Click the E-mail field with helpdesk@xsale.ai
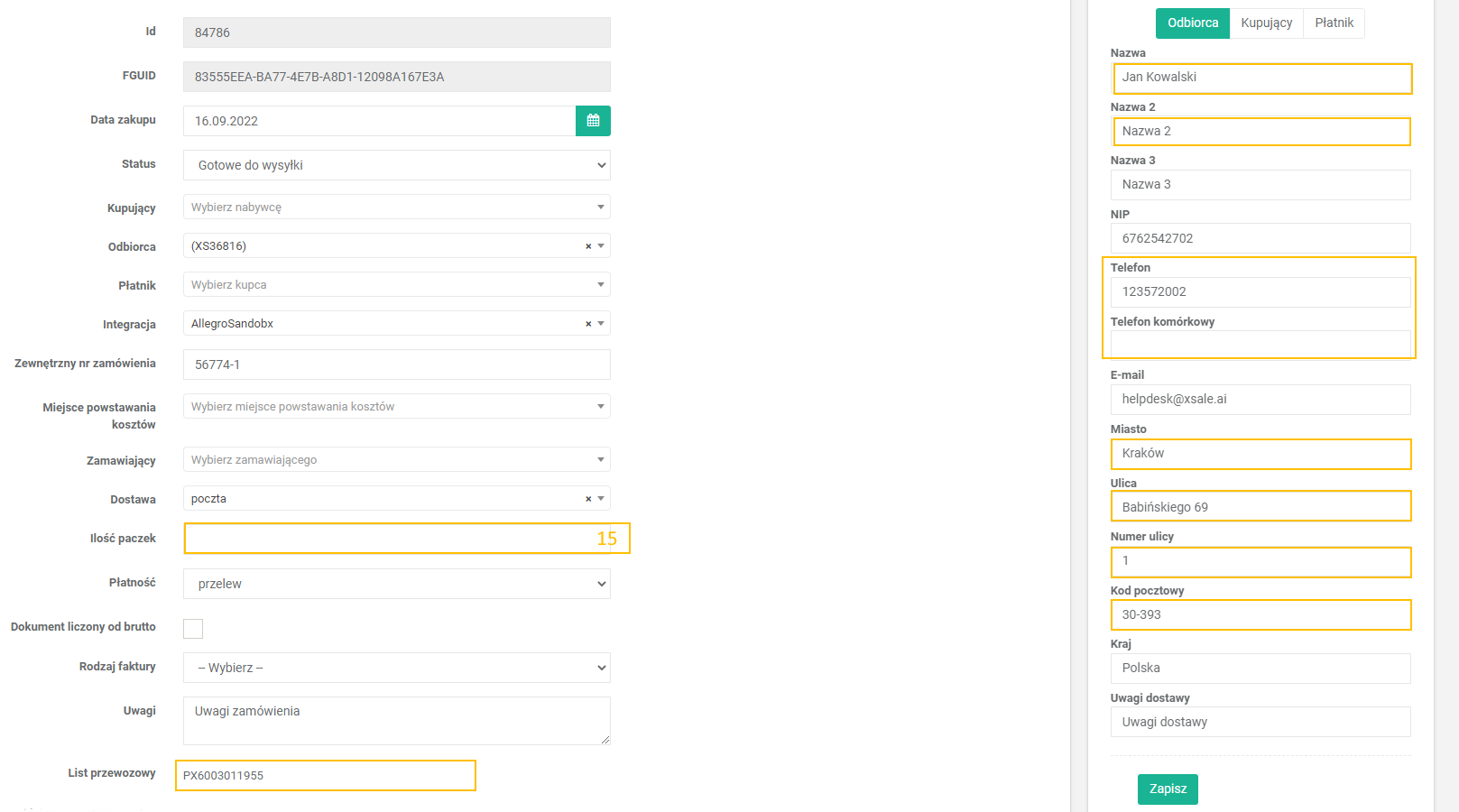The width and height of the screenshot is (1459, 812). 1260,400
